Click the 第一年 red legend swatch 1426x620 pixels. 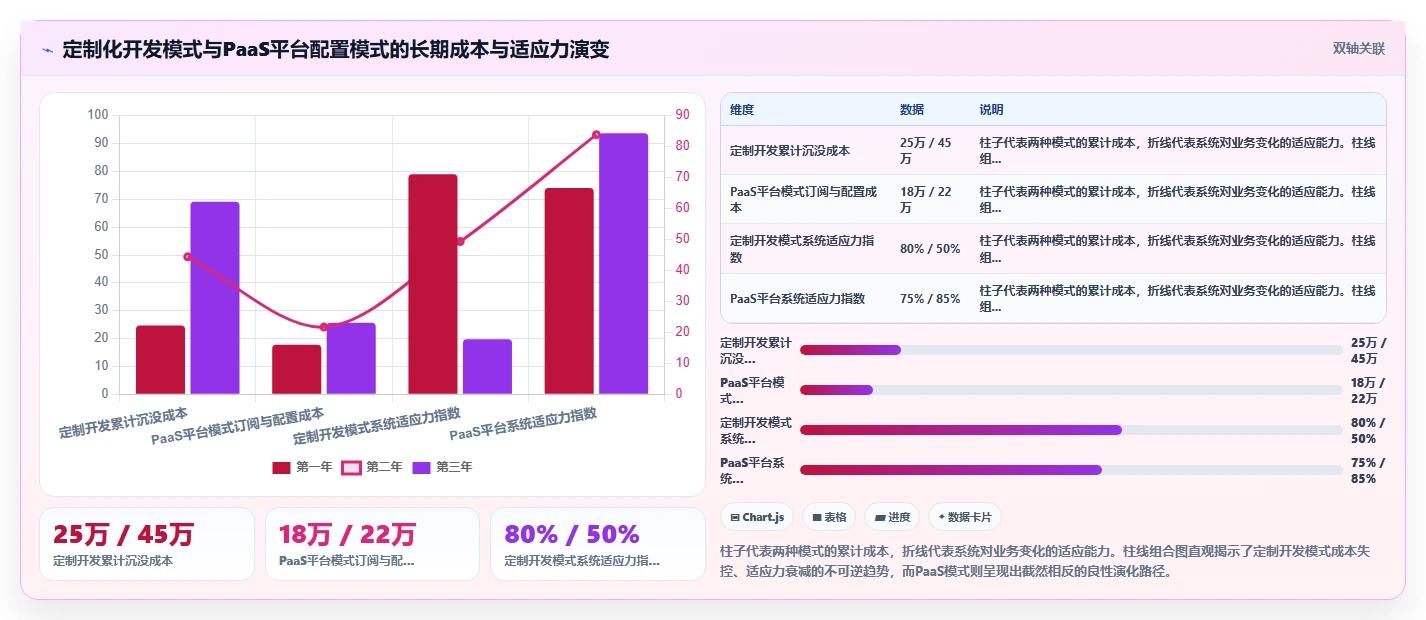coord(282,467)
